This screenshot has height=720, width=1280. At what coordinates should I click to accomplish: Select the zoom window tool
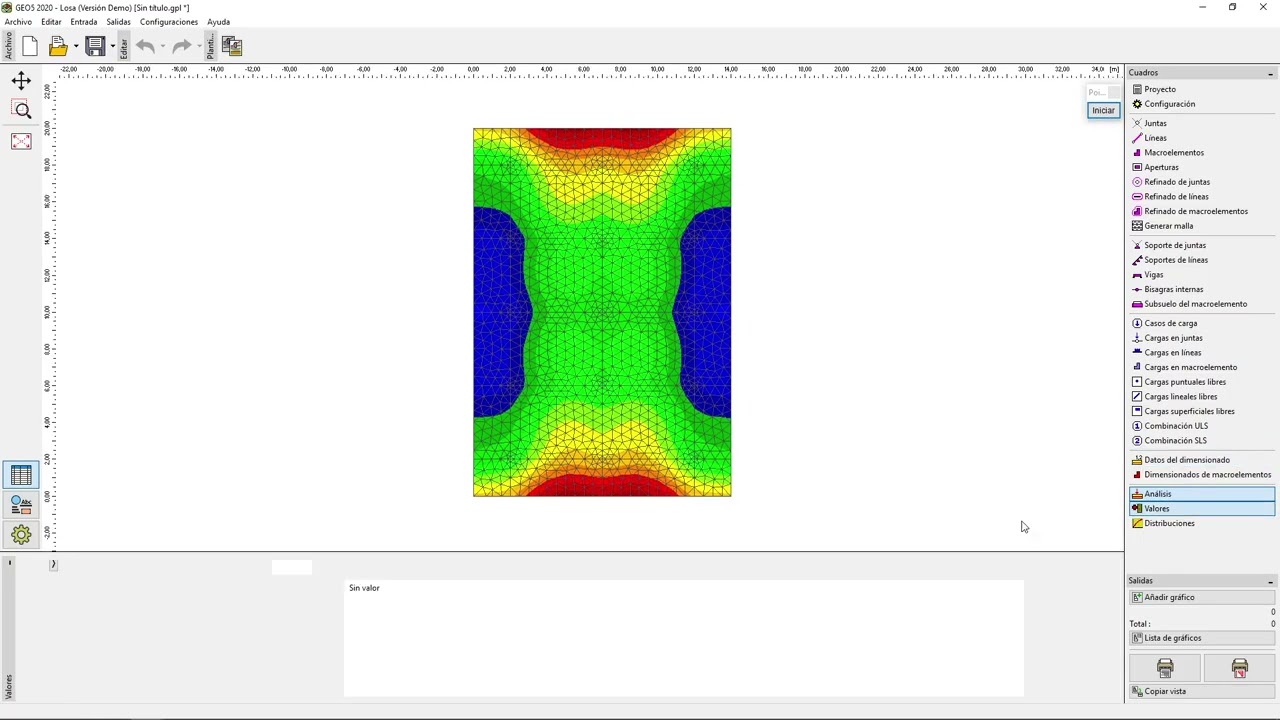(21, 110)
